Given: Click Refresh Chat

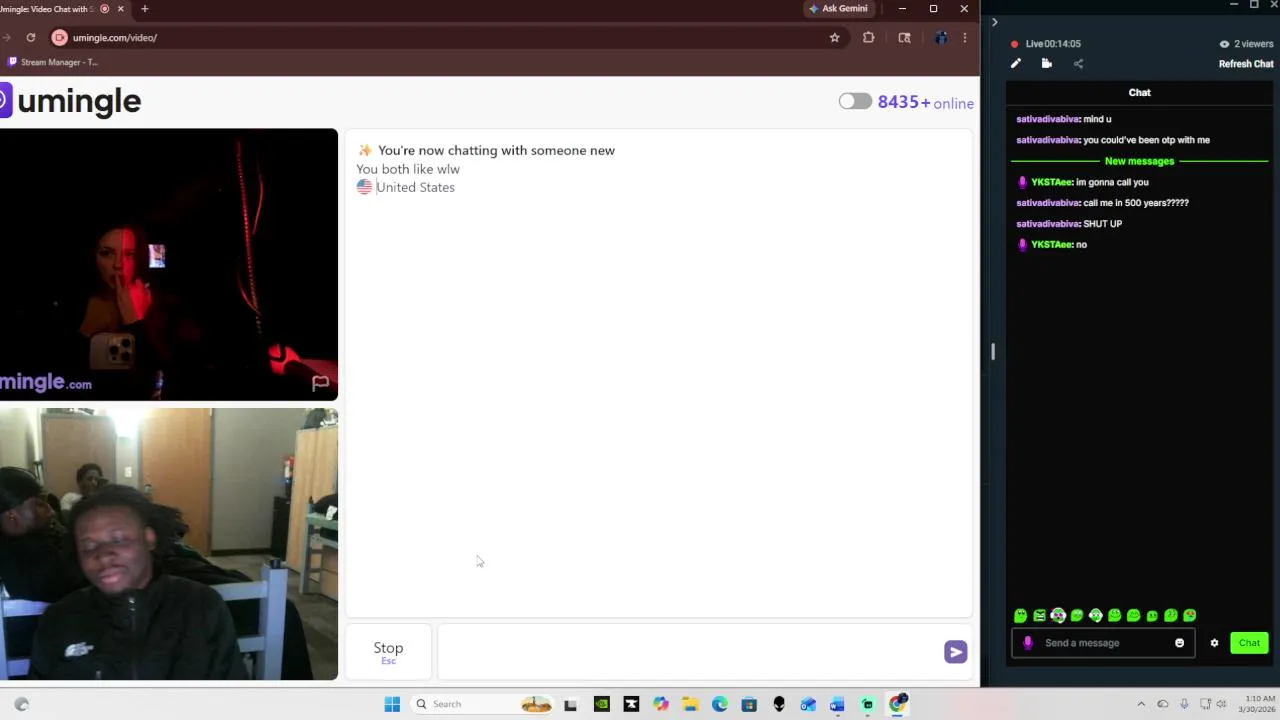Looking at the screenshot, I should pos(1246,64).
